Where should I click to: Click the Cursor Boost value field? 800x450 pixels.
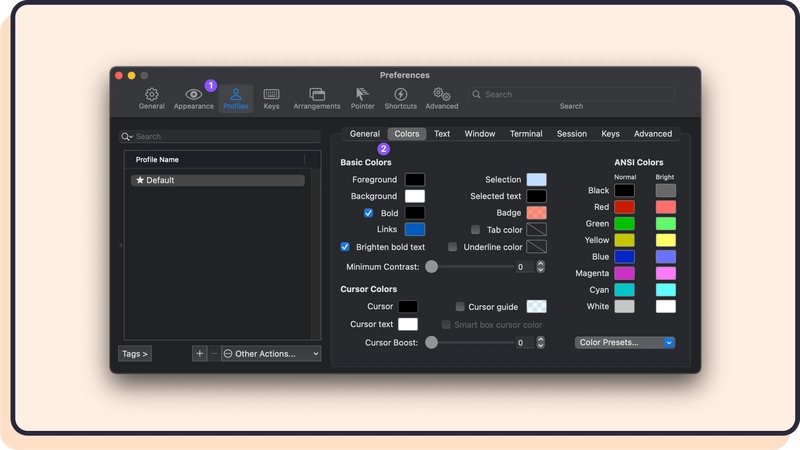524,342
